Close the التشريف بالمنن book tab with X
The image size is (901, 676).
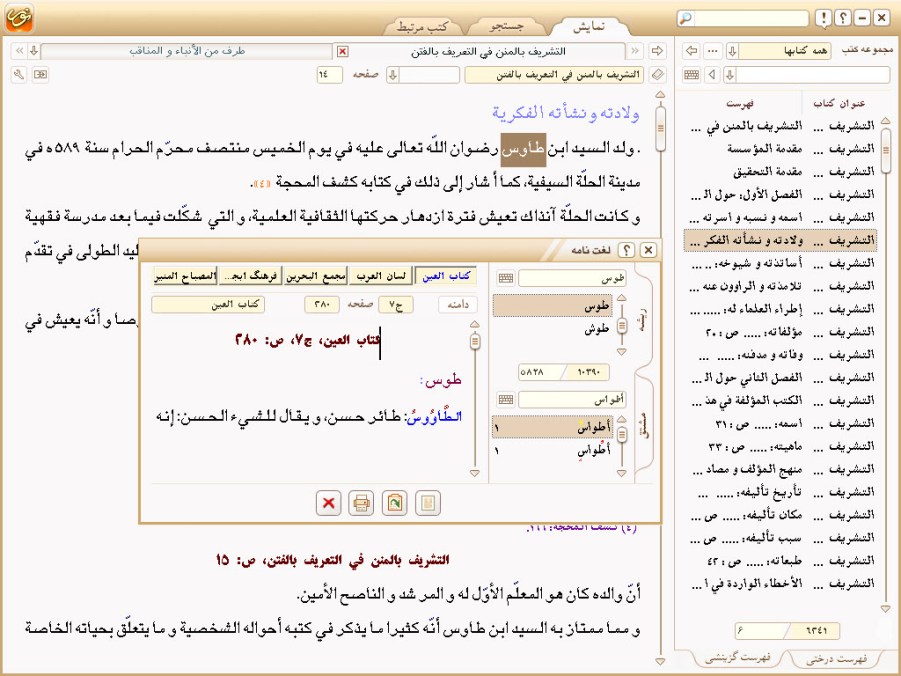point(342,51)
